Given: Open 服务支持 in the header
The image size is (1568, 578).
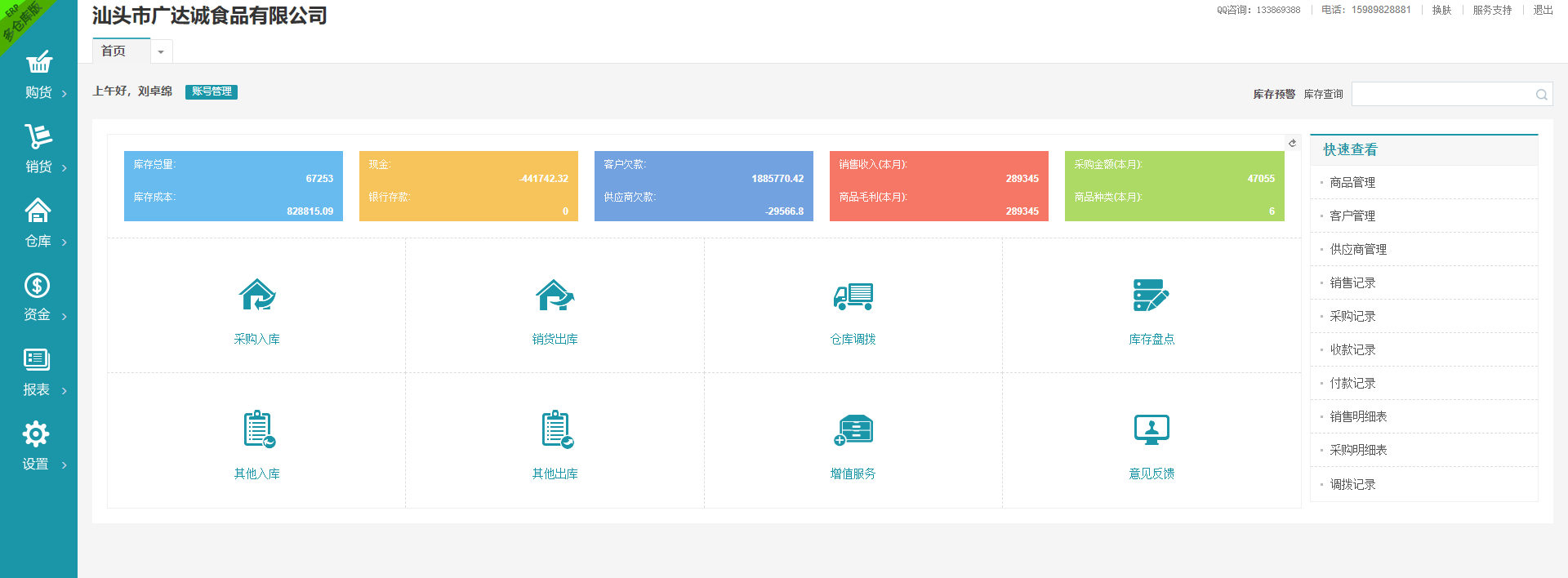Looking at the screenshot, I should 1492,10.
